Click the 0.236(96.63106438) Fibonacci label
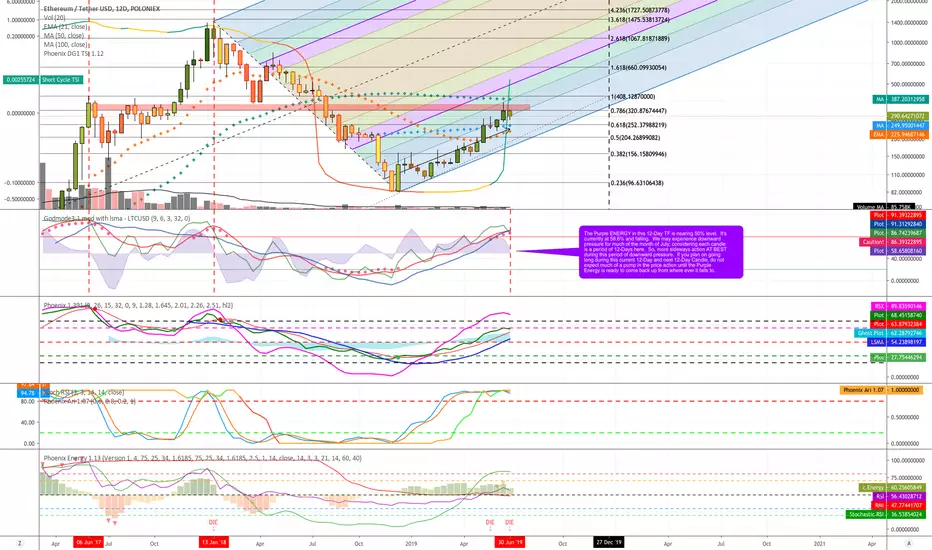932x550 pixels. point(637,183)
